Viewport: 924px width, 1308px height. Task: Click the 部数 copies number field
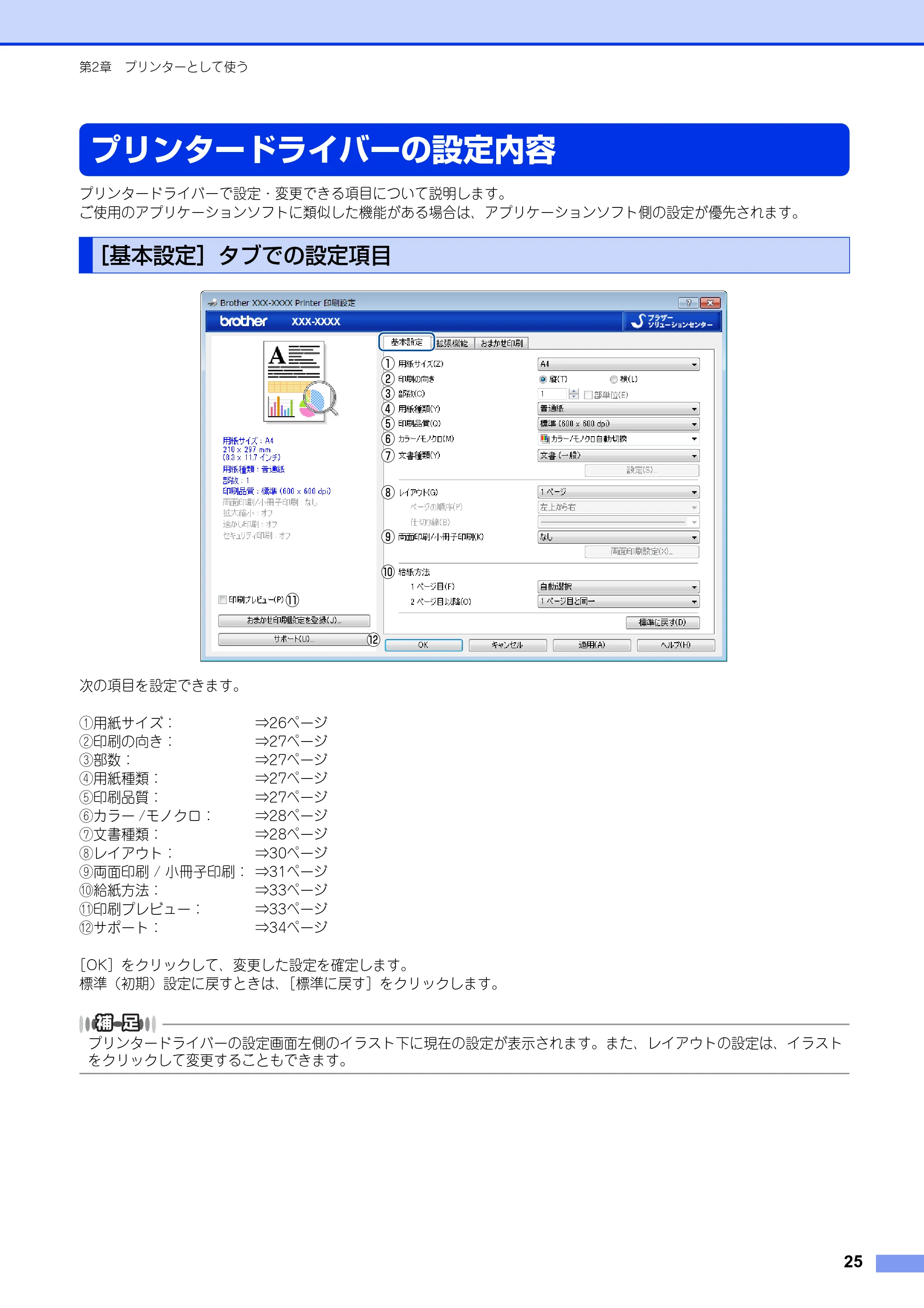point(553,394)
